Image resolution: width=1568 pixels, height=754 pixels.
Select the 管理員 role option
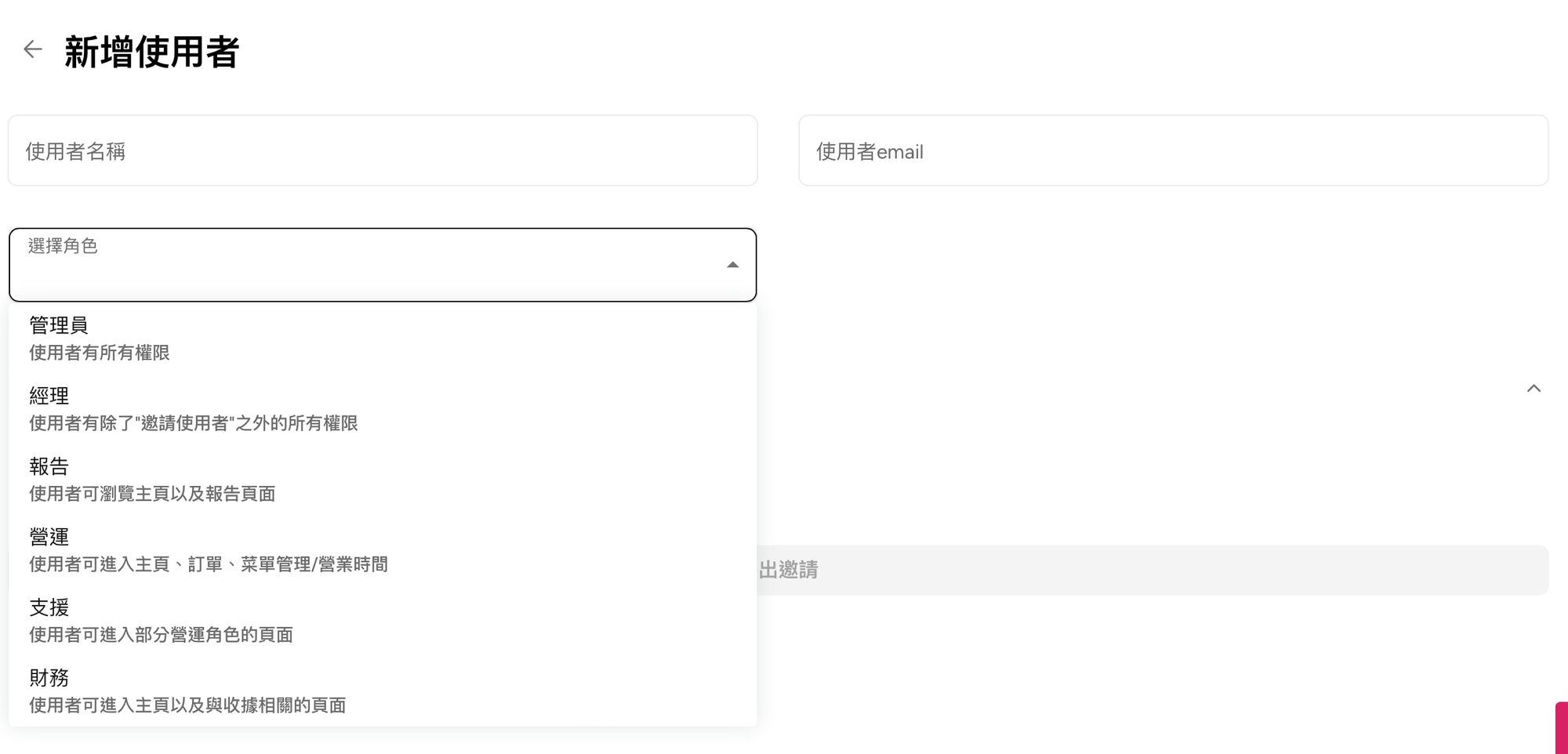383,339
